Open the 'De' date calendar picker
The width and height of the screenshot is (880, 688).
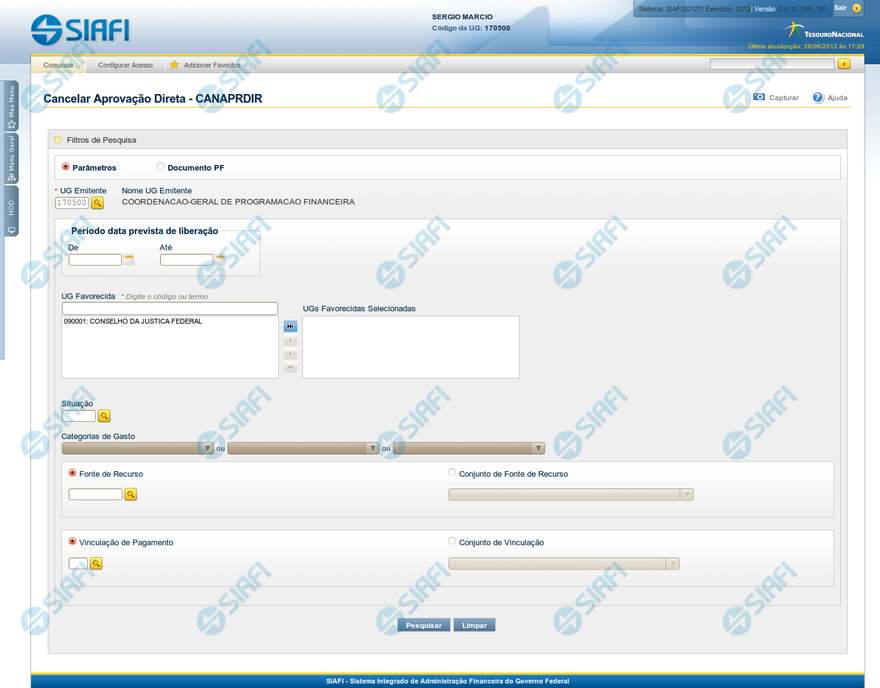tap(129, 260)
